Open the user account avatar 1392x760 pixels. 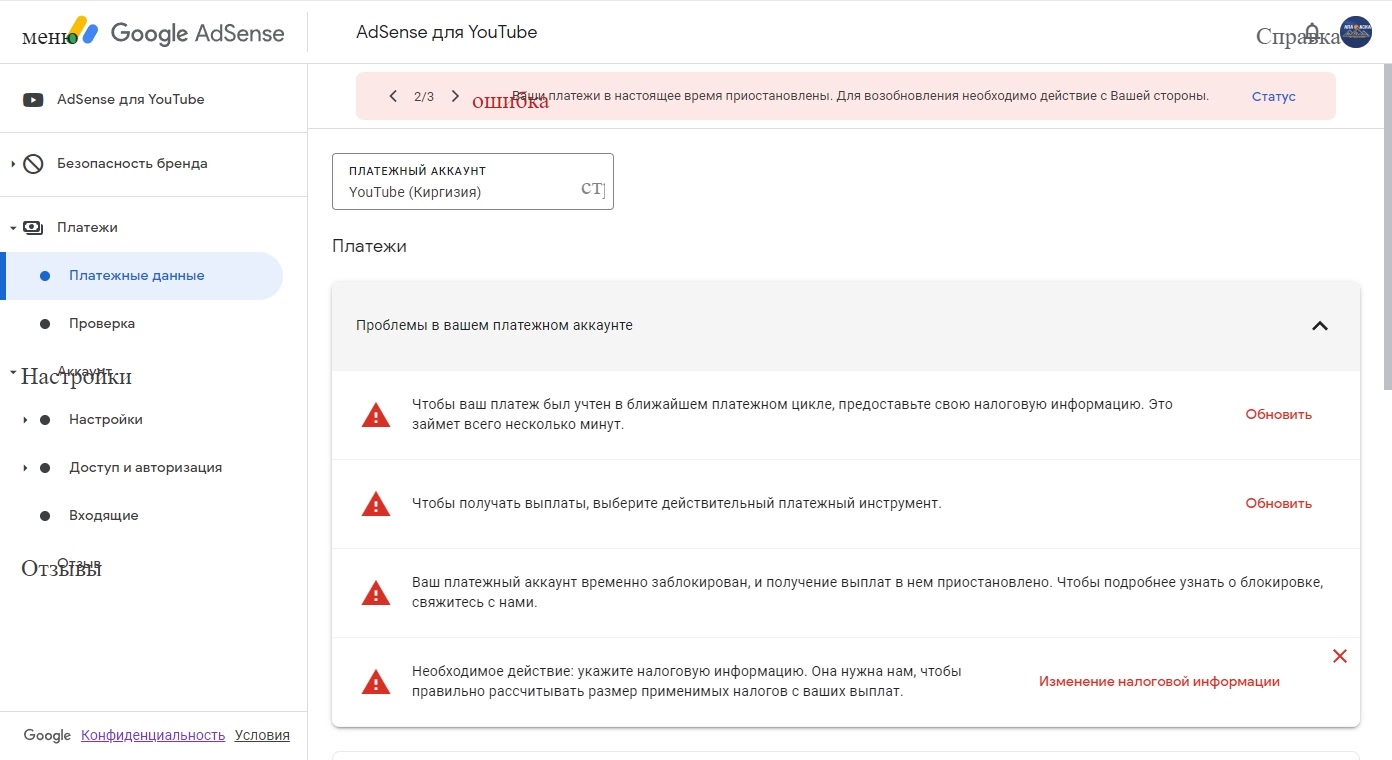tap(1356, 32)
